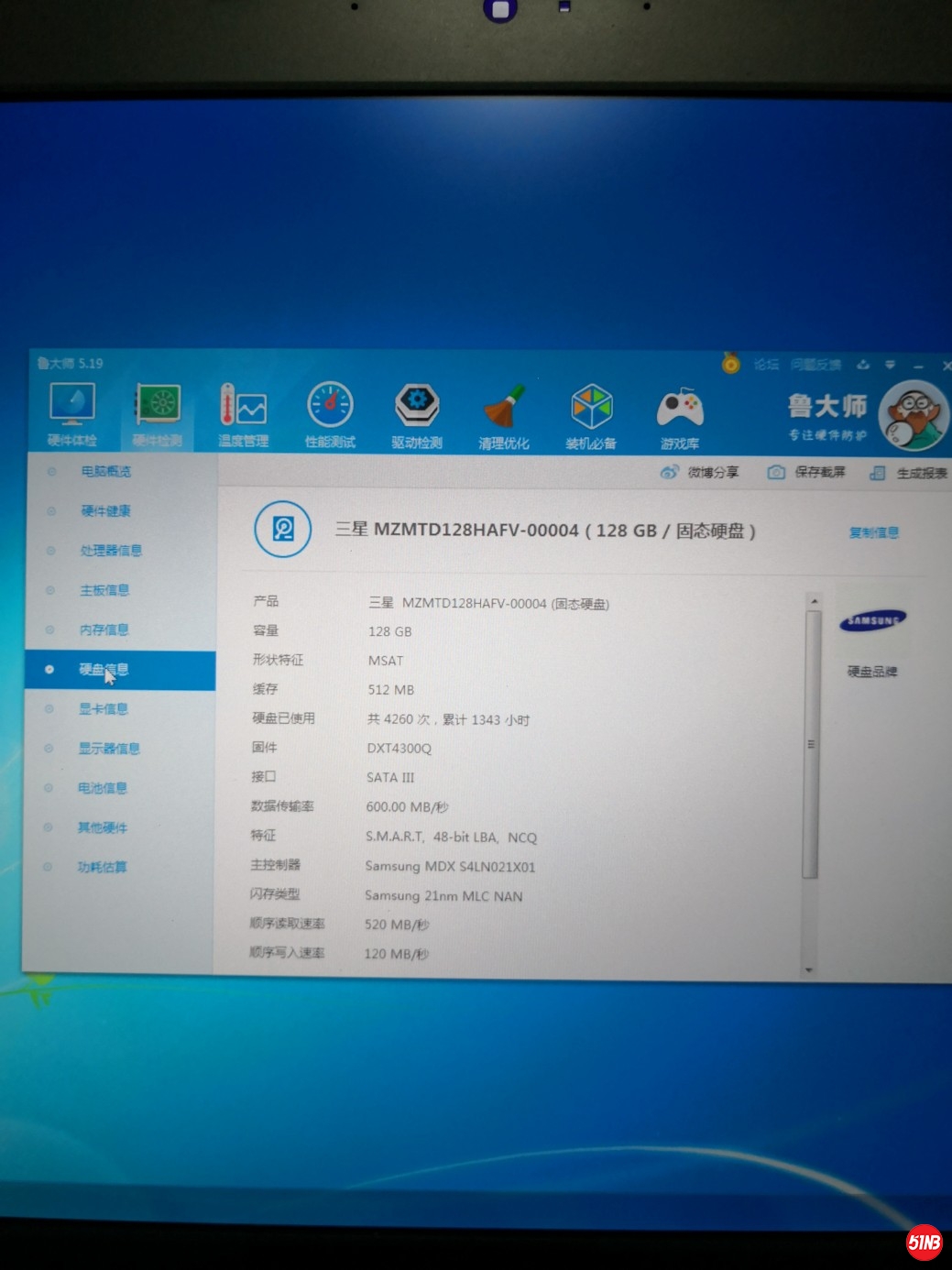This screenshot has width=952, height=1270.
Task: Open 驱动检测 driver detection icon
Action: pyautogui.click(x=417, y=416)
